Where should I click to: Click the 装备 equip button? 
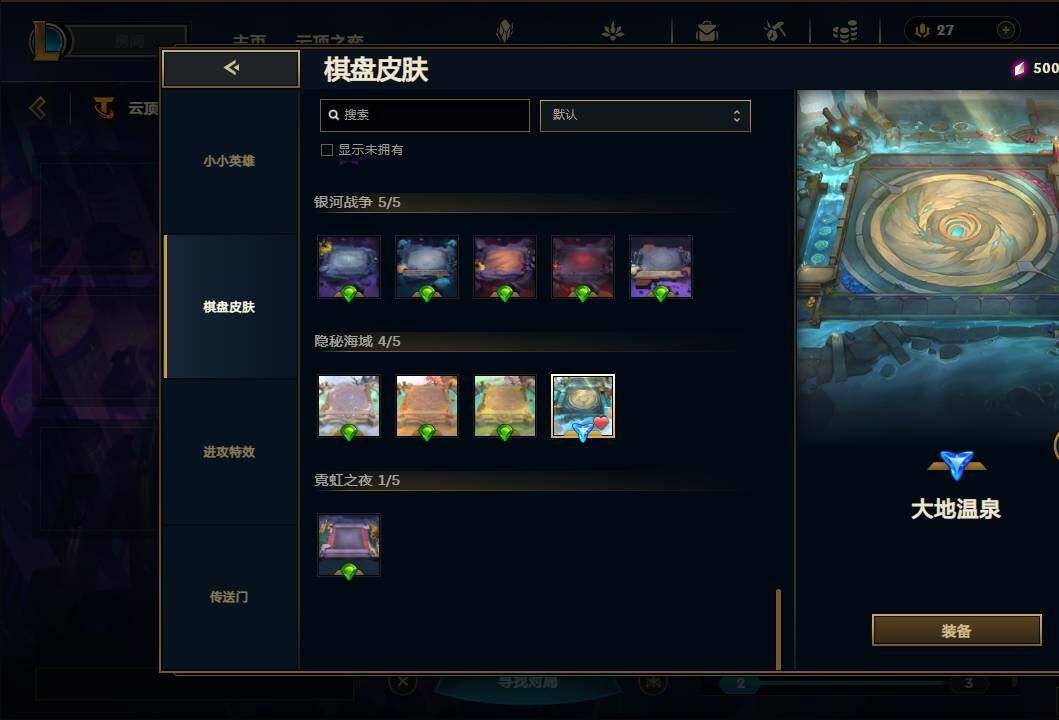pyautogui.click(x=956, y=631)
